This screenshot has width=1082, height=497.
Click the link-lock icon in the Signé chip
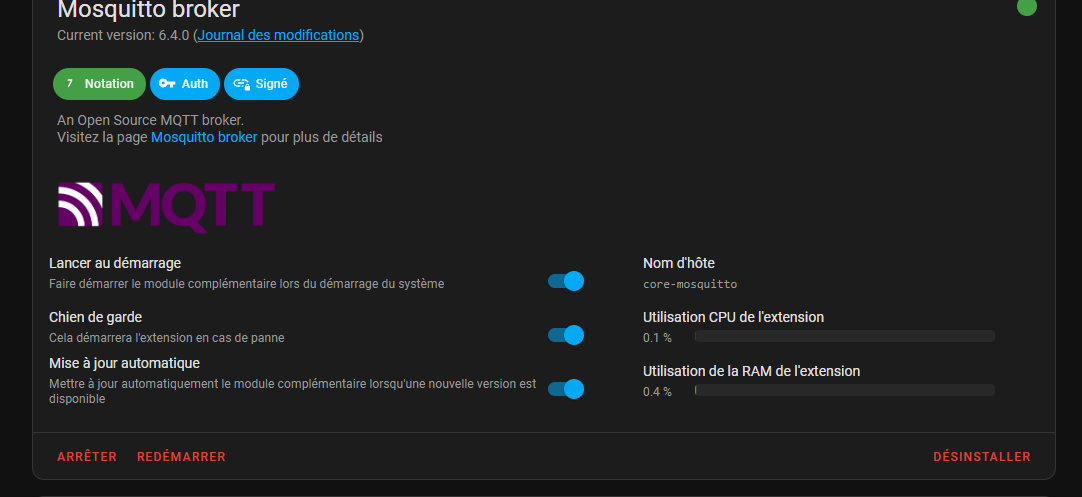[x=242, y=84]
